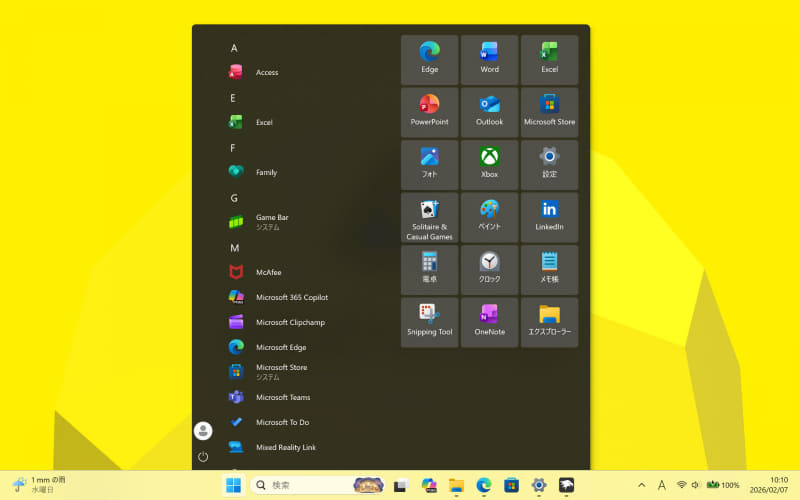800x500 pixels.
Task: Open the Edge tile
Action: 429,60
